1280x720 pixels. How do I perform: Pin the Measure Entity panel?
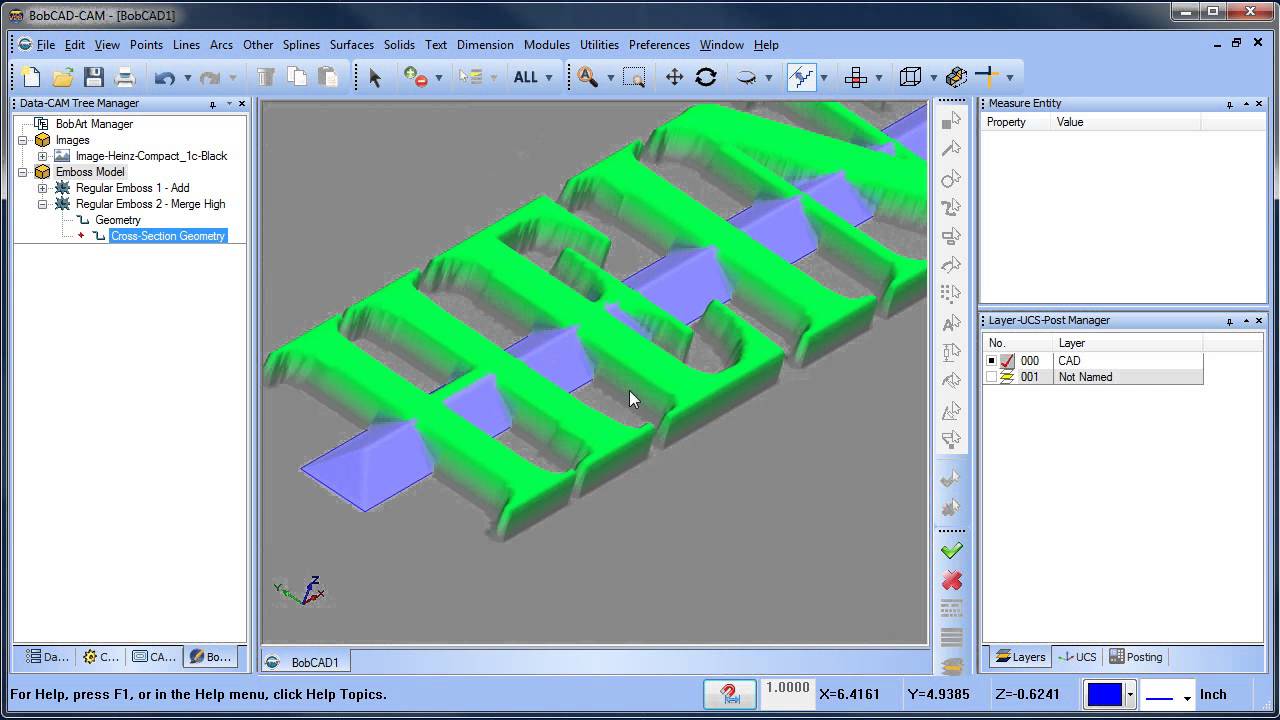1229,104
